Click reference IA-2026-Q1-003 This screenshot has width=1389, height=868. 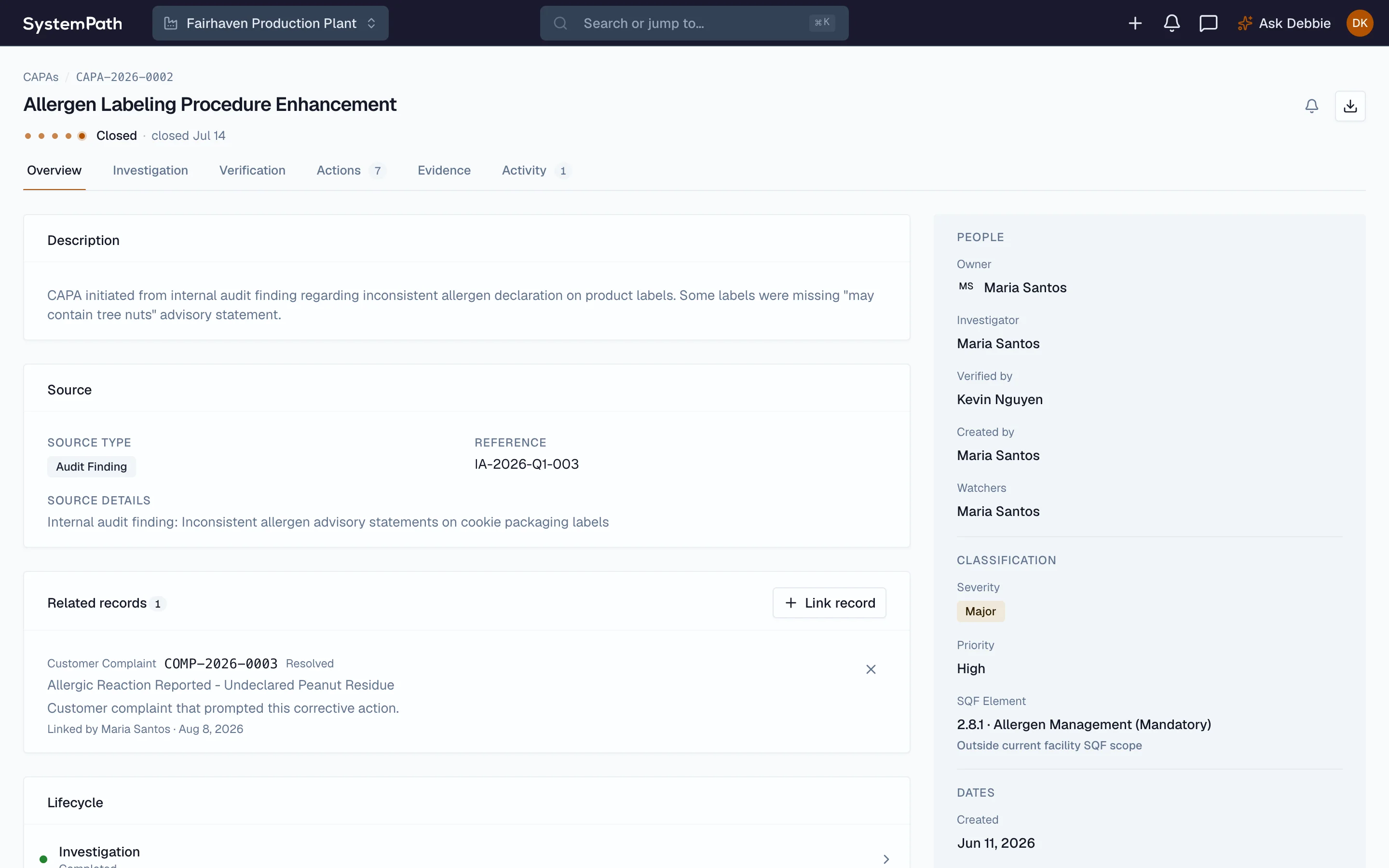click(x=526, y=464)
